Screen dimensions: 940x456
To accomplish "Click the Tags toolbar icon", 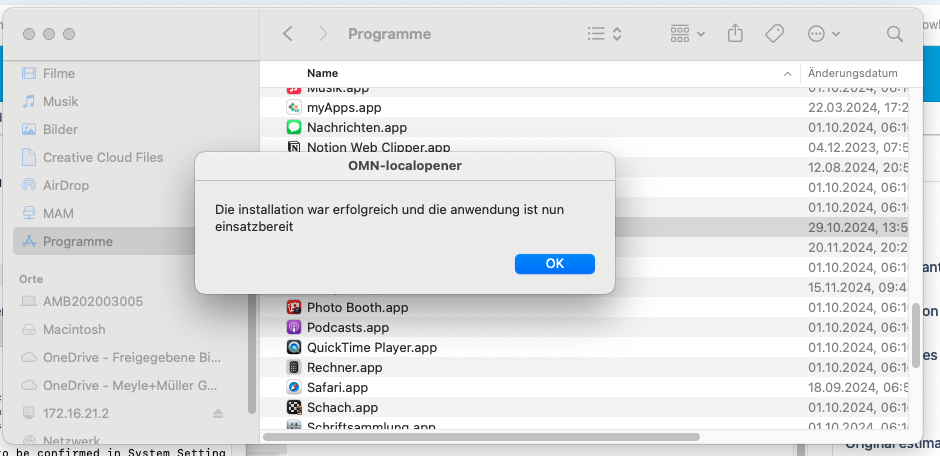I will (x=774, y=34).
